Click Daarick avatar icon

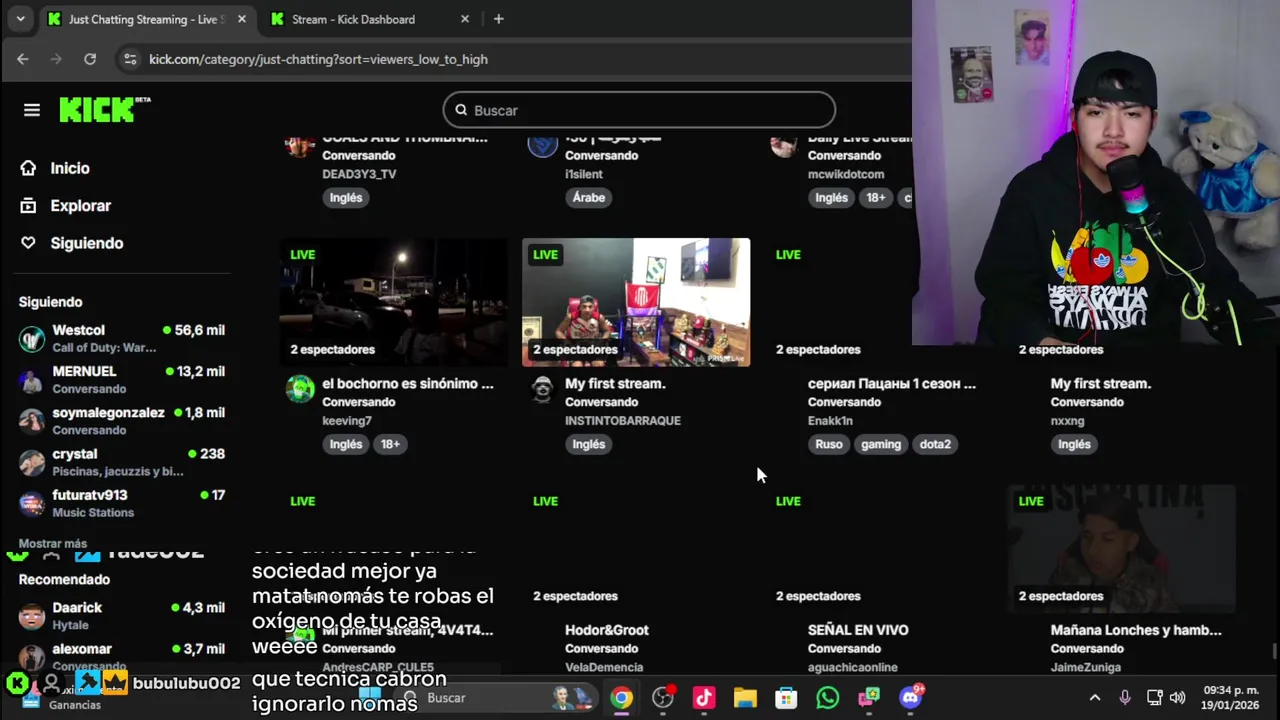click(x=32, y=616)
